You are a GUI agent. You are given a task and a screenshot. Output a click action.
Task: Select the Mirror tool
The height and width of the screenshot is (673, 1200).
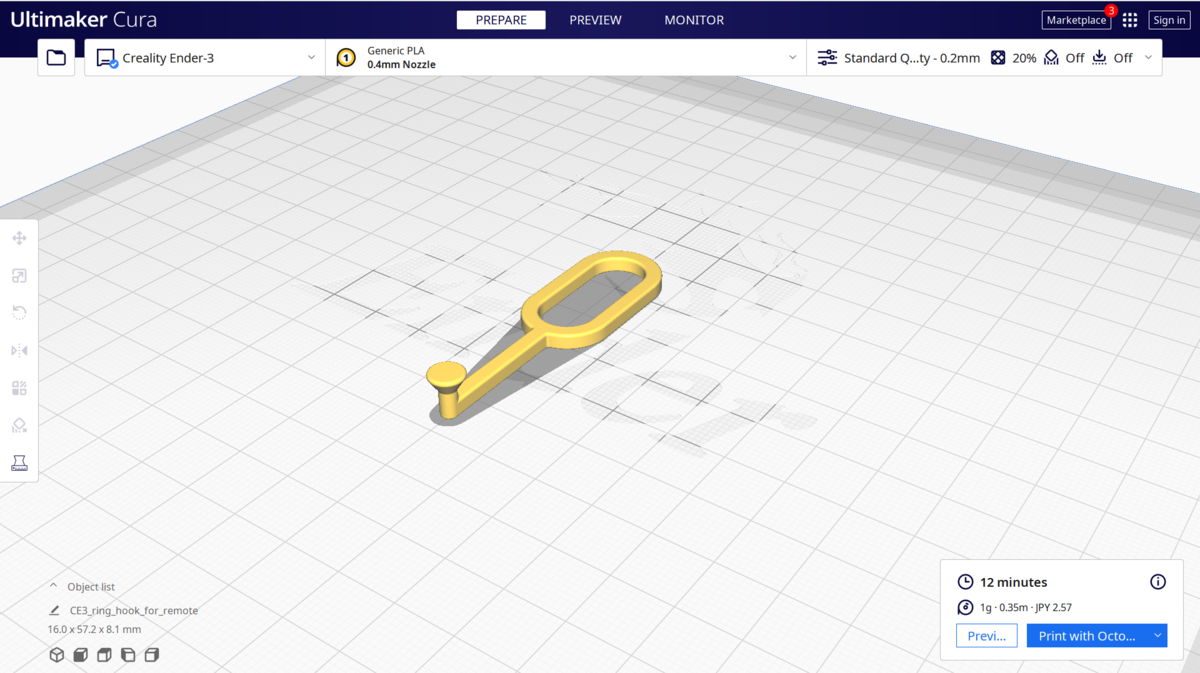19,350
